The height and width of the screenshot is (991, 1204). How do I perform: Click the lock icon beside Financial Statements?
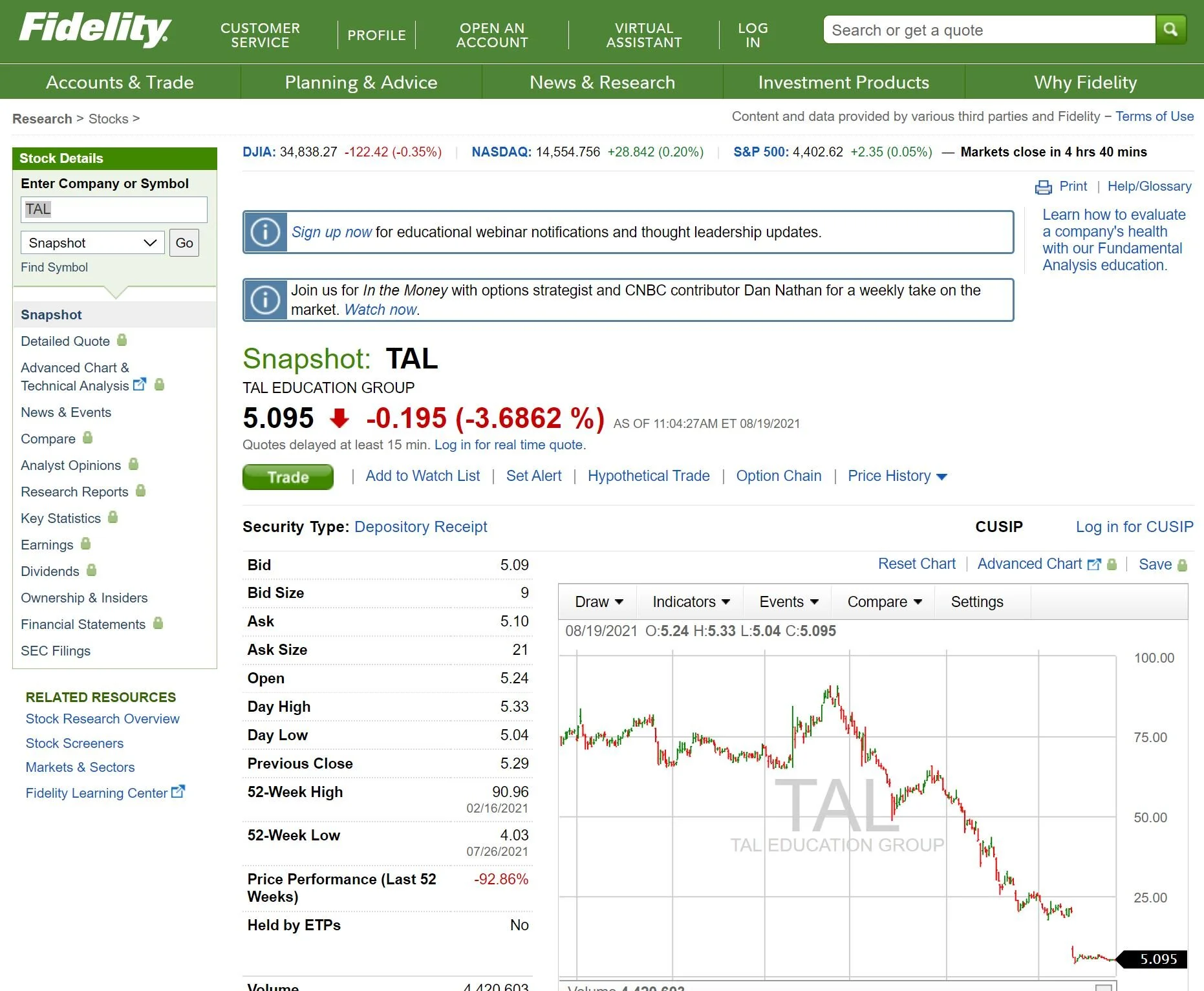click(x=158, y=623)
